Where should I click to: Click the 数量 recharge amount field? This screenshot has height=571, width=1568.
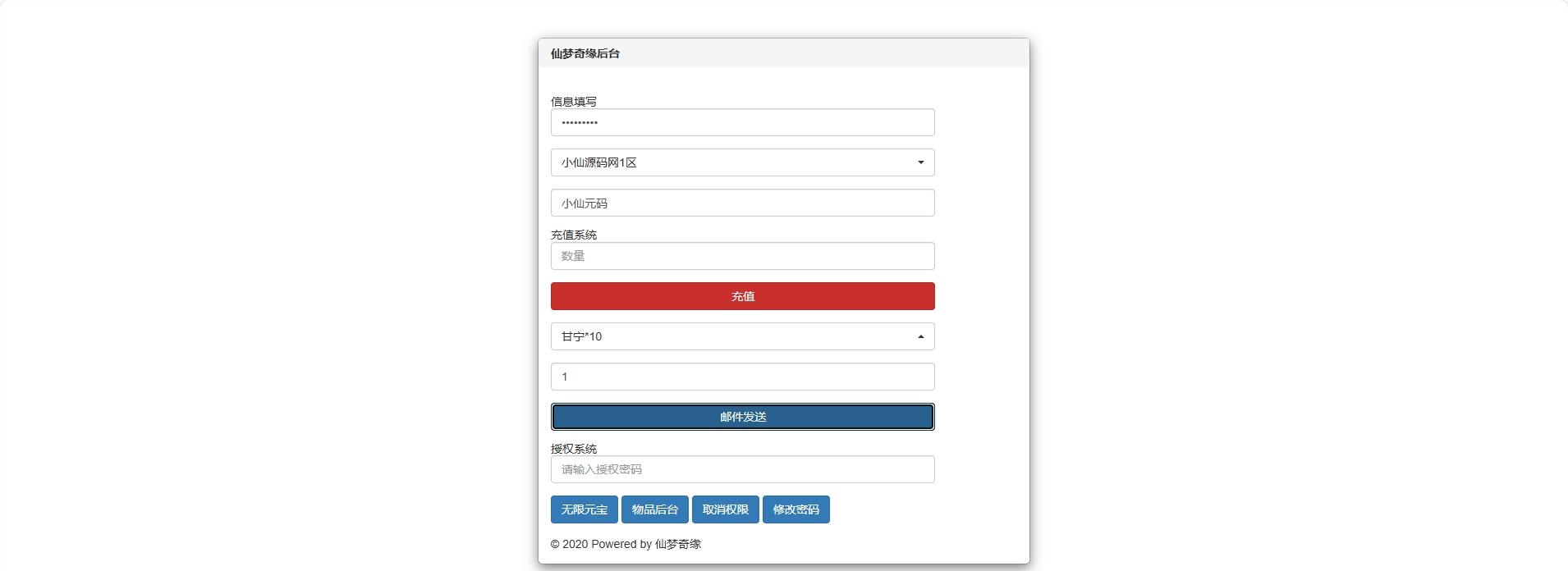point(742,256)
